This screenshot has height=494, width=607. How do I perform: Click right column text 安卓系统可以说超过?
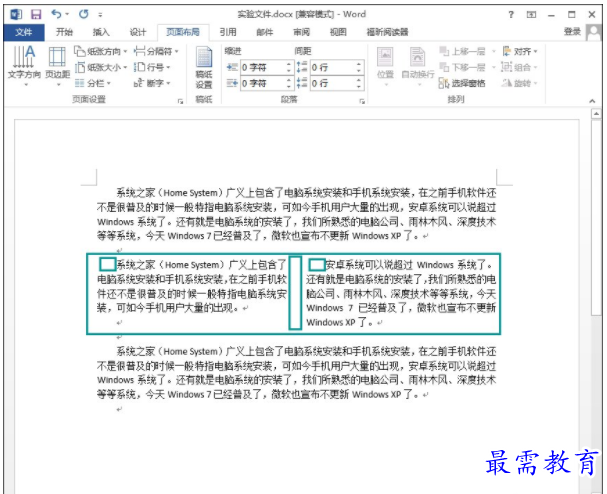(369, 265)
